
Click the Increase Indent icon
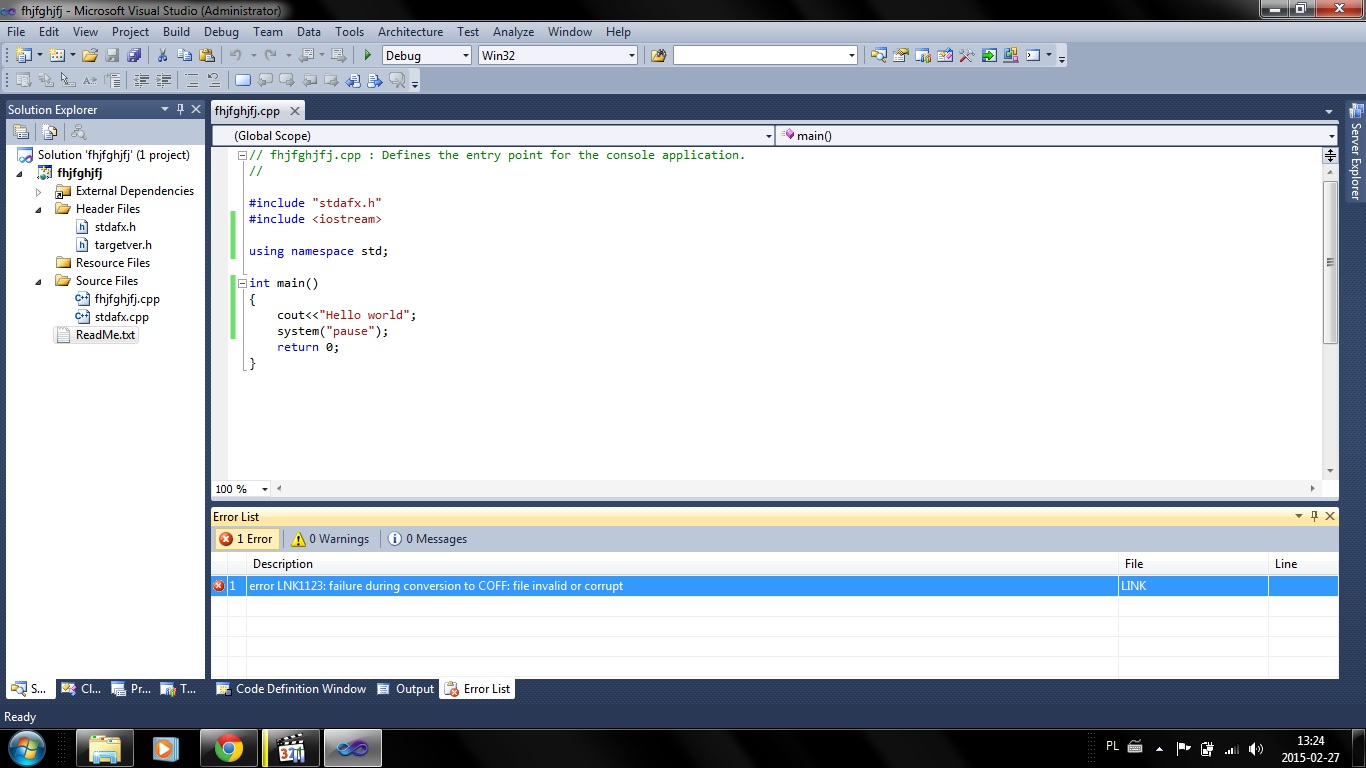[163, 80]
